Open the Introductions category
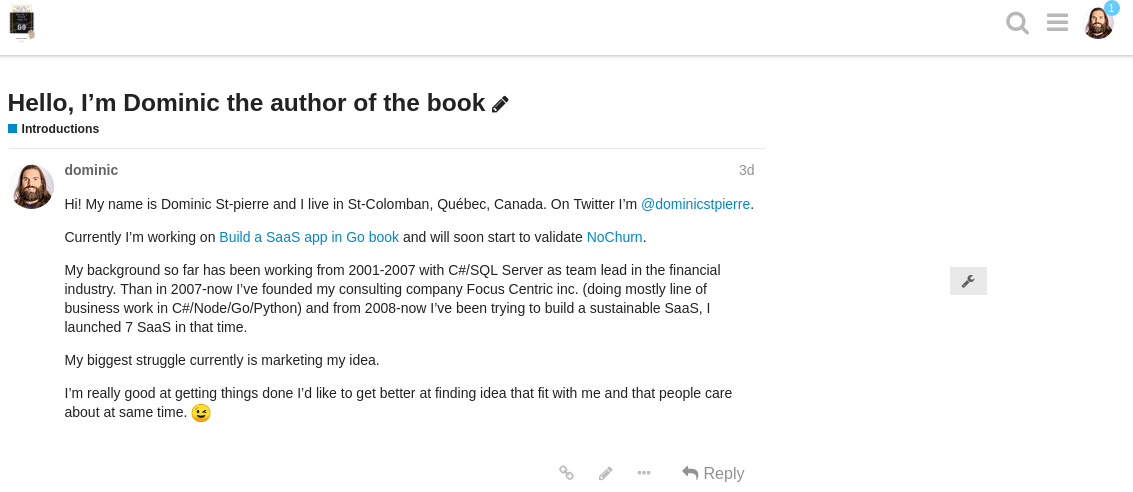This screenshot has height=492, width=1133. [x=60, y=129]
